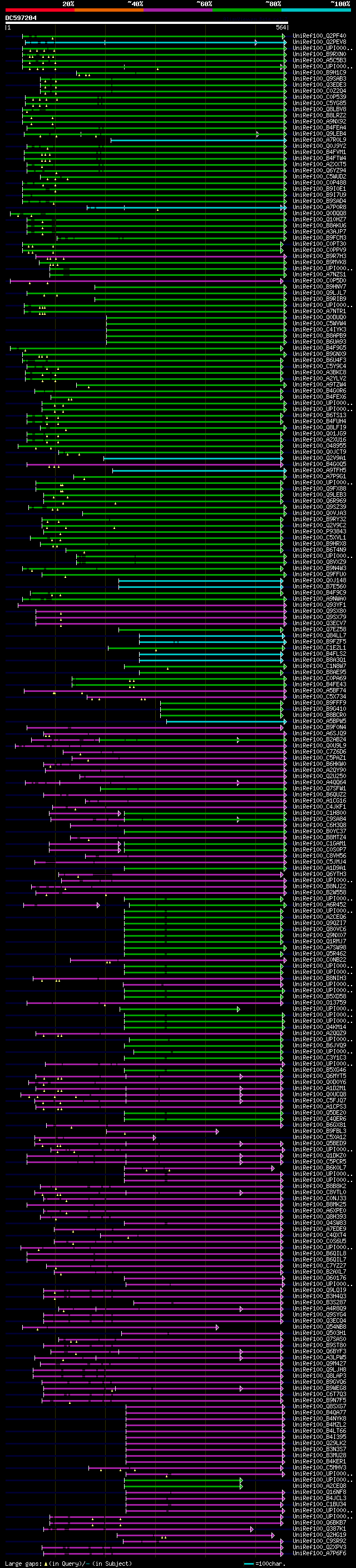The height and width of the screenshot is (1568, 356).
Task: Click the label UniRef100_A9TZW4
Action: (x=319, y=385)
